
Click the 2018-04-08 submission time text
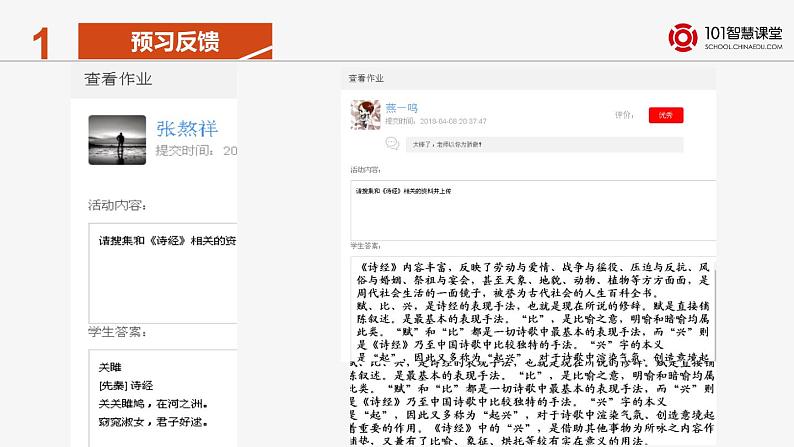click(x=453, y=121)
